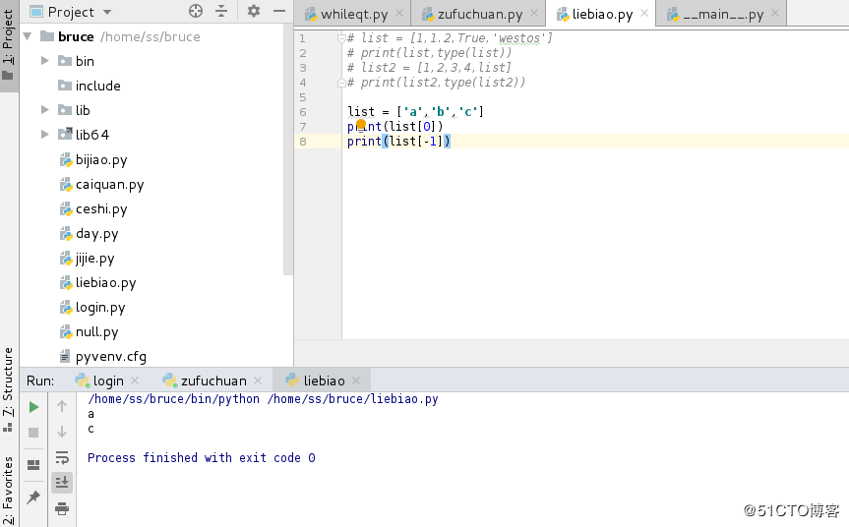
Task: Click the Project tree vertical scrollbar
Action: (x=288, y=149)
